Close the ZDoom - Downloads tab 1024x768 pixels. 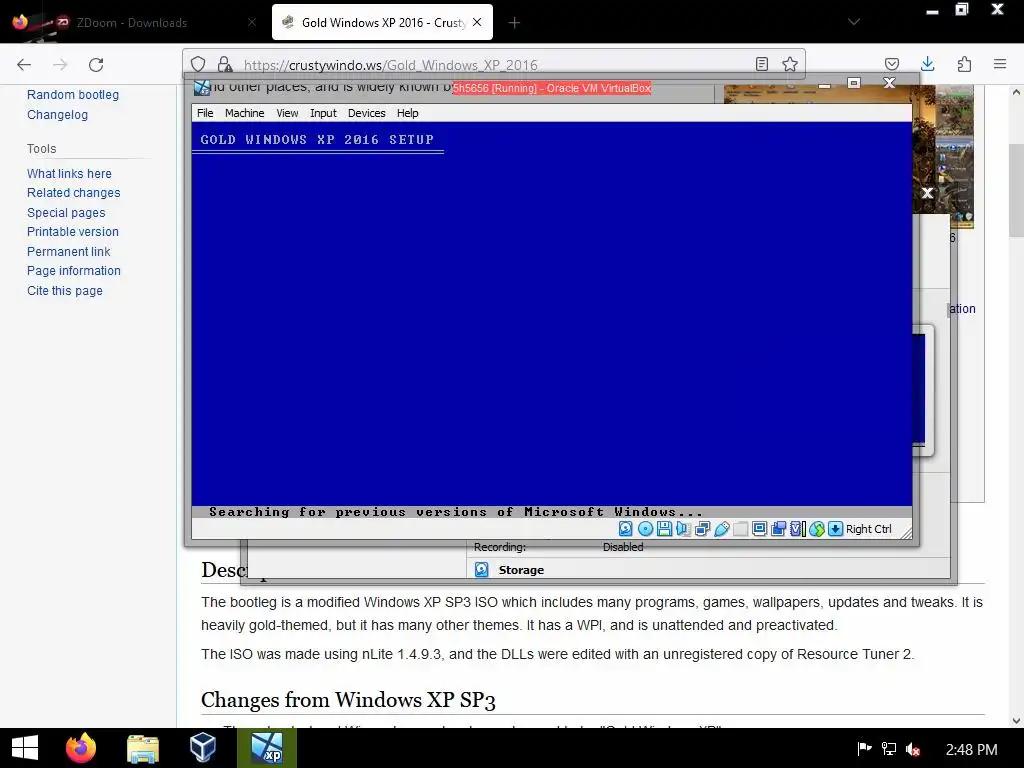point(252,22)
